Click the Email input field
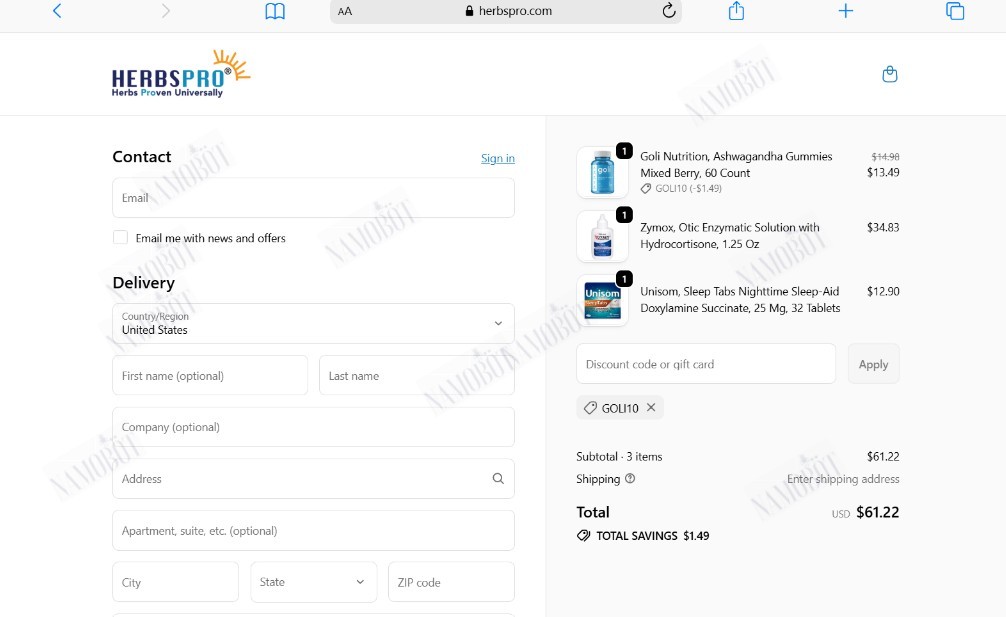 pos(313,198)
